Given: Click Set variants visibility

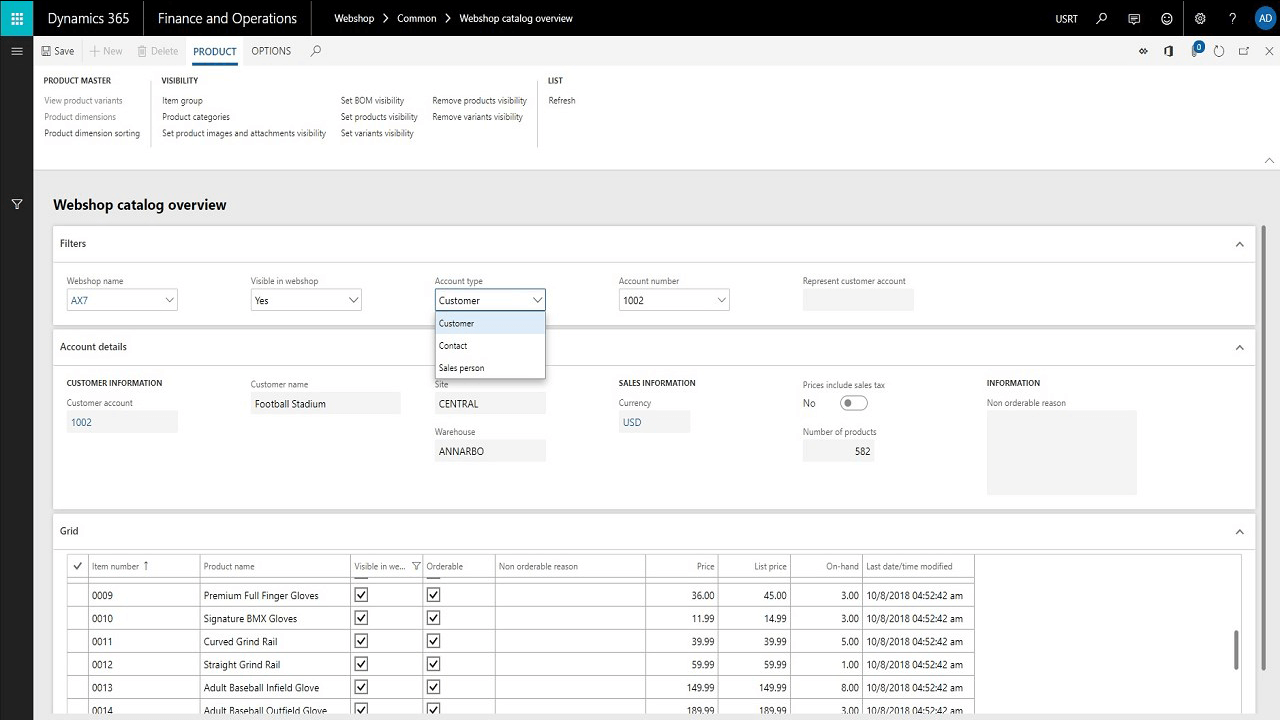Looking at the screenshot, I should (x=377, y=133).
